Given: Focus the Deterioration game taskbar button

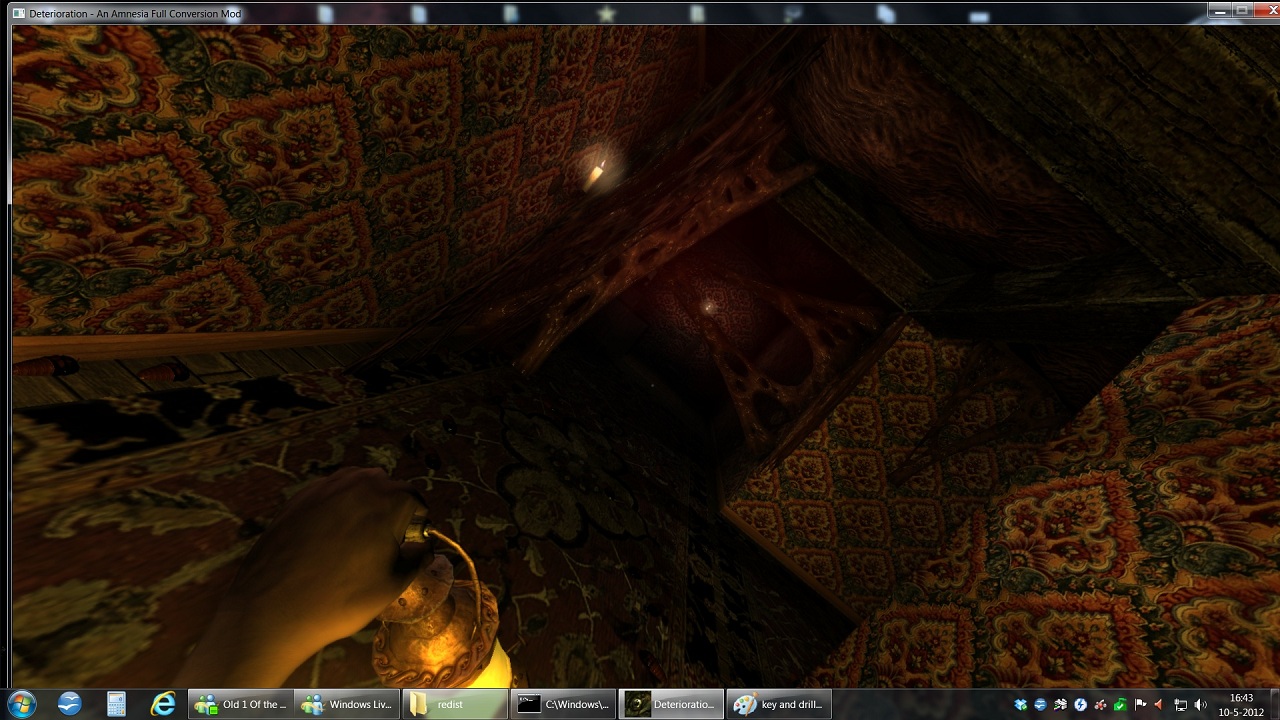Looking at the screenshot, I should 670,704.
